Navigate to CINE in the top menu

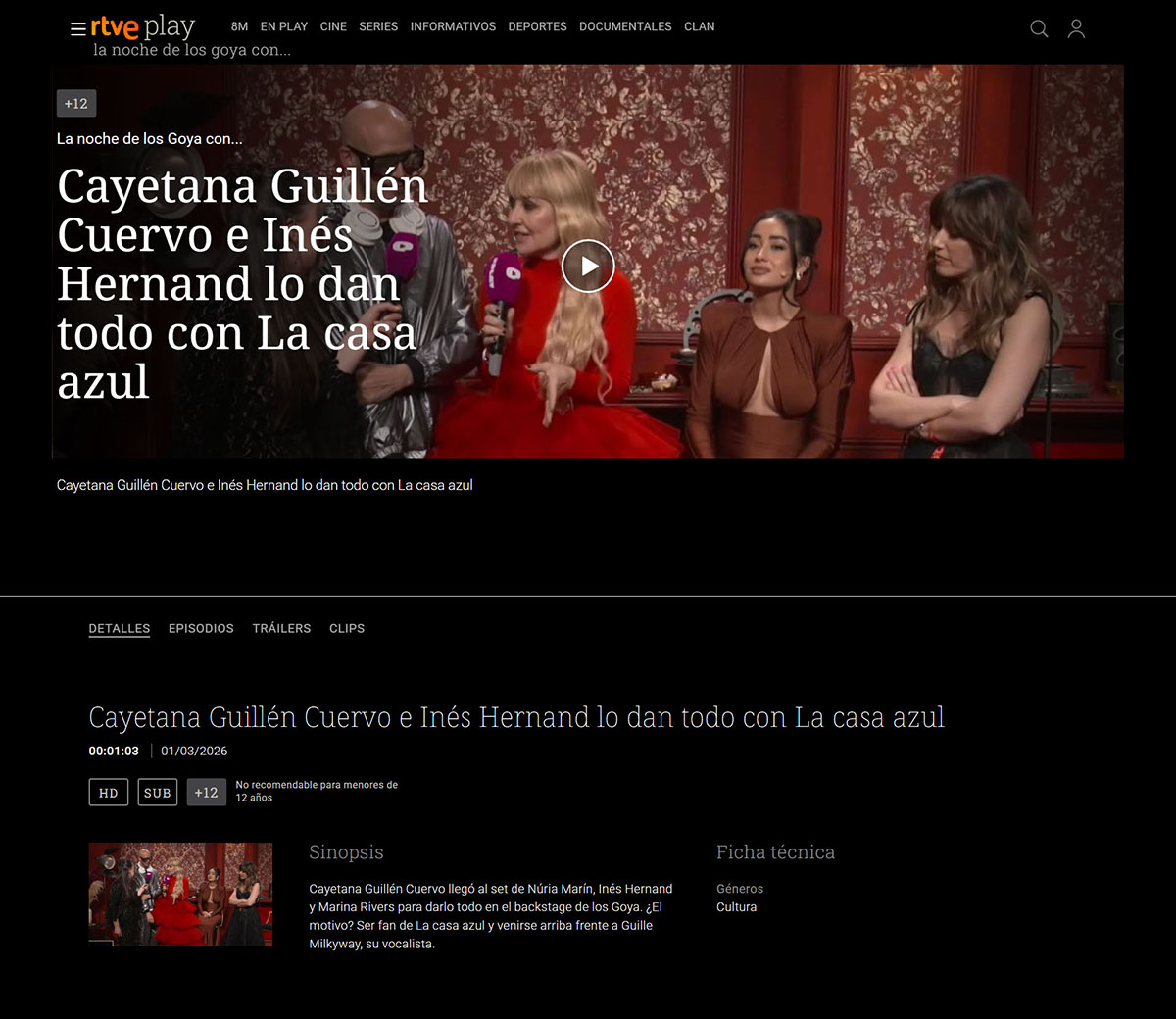pyautogui.click(x=333, y=26)
